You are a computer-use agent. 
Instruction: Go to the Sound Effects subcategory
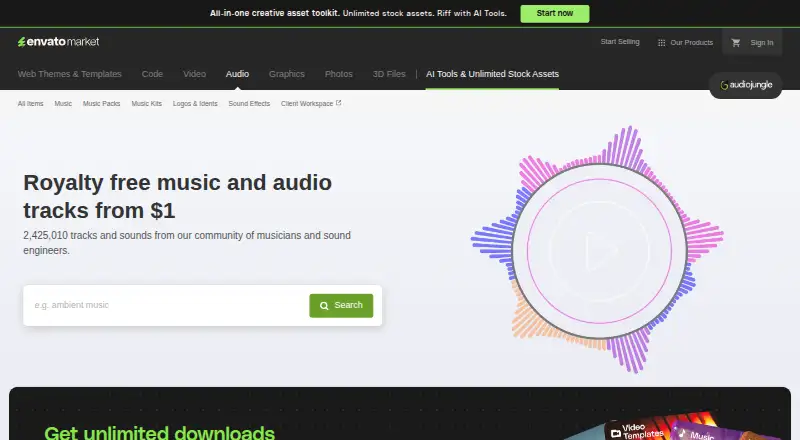click(x=249, y=104)
